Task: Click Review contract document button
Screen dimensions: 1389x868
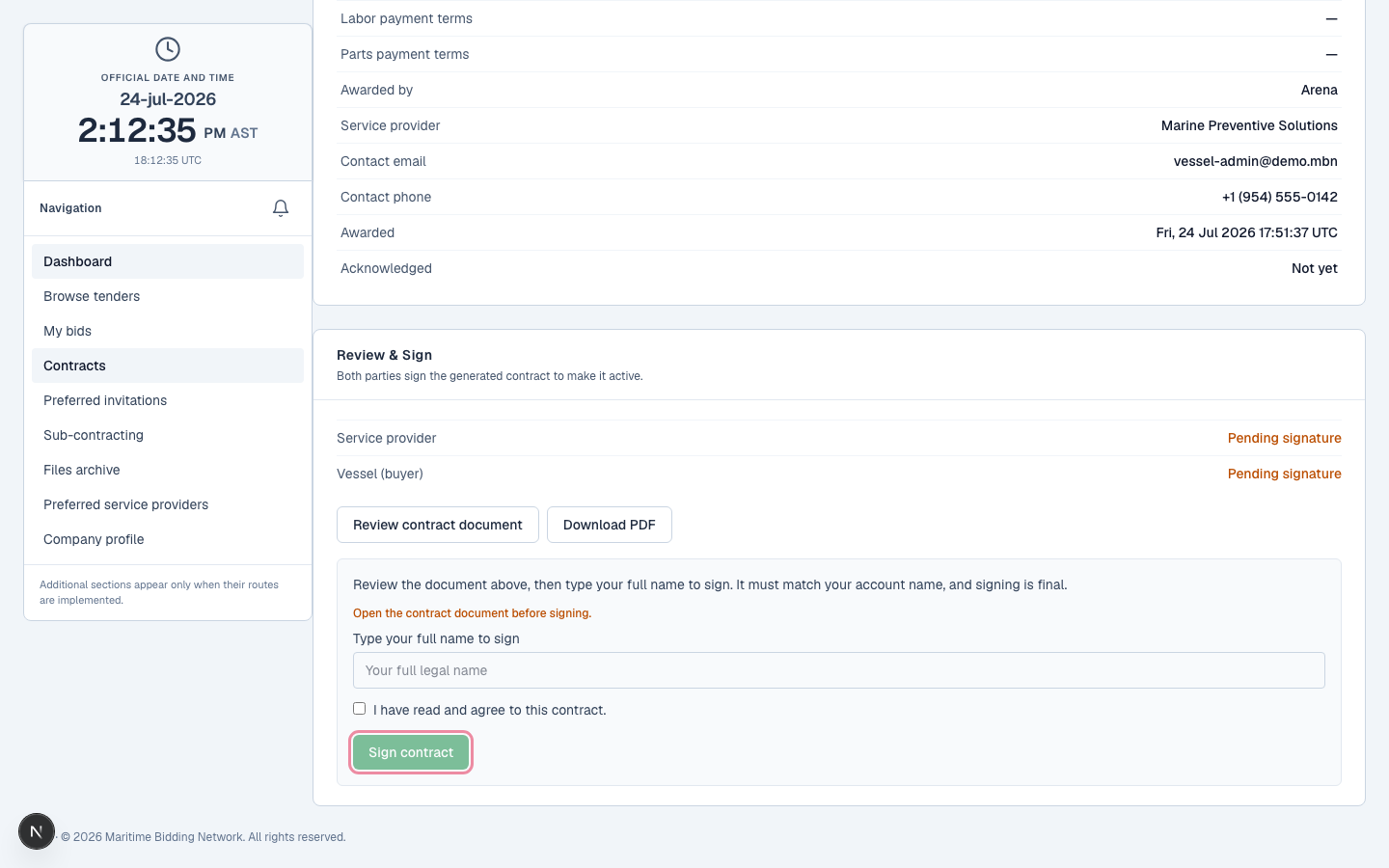Action: point(438,525)
